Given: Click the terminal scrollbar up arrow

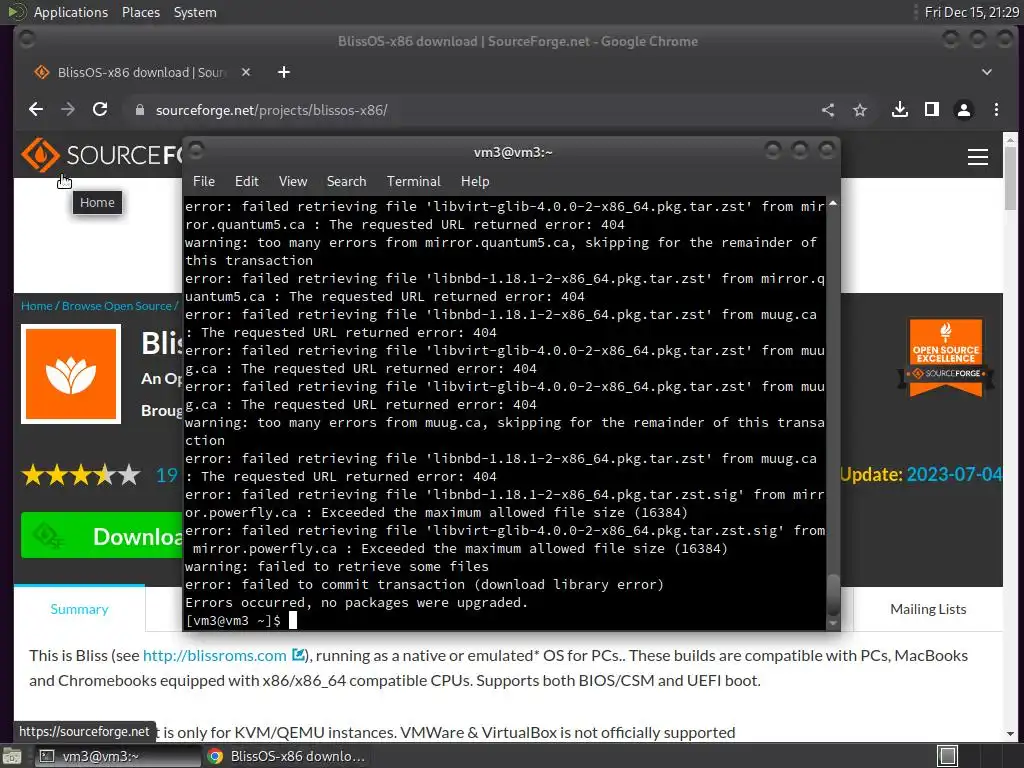Looking at the screenshot, I should (833, 204).
